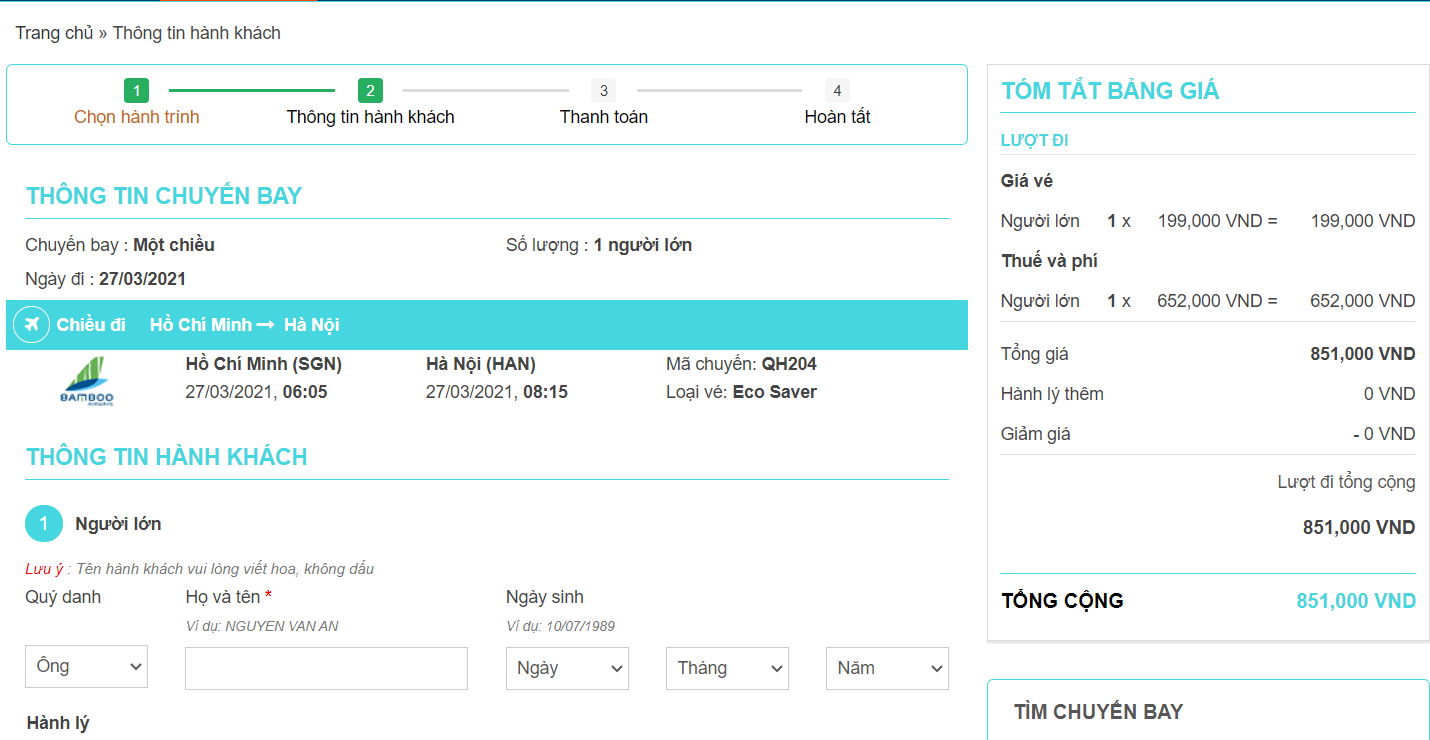1430x740 pixels.
Task: Click the Thông tin hành khách section heading
Action: pos(167,457)
